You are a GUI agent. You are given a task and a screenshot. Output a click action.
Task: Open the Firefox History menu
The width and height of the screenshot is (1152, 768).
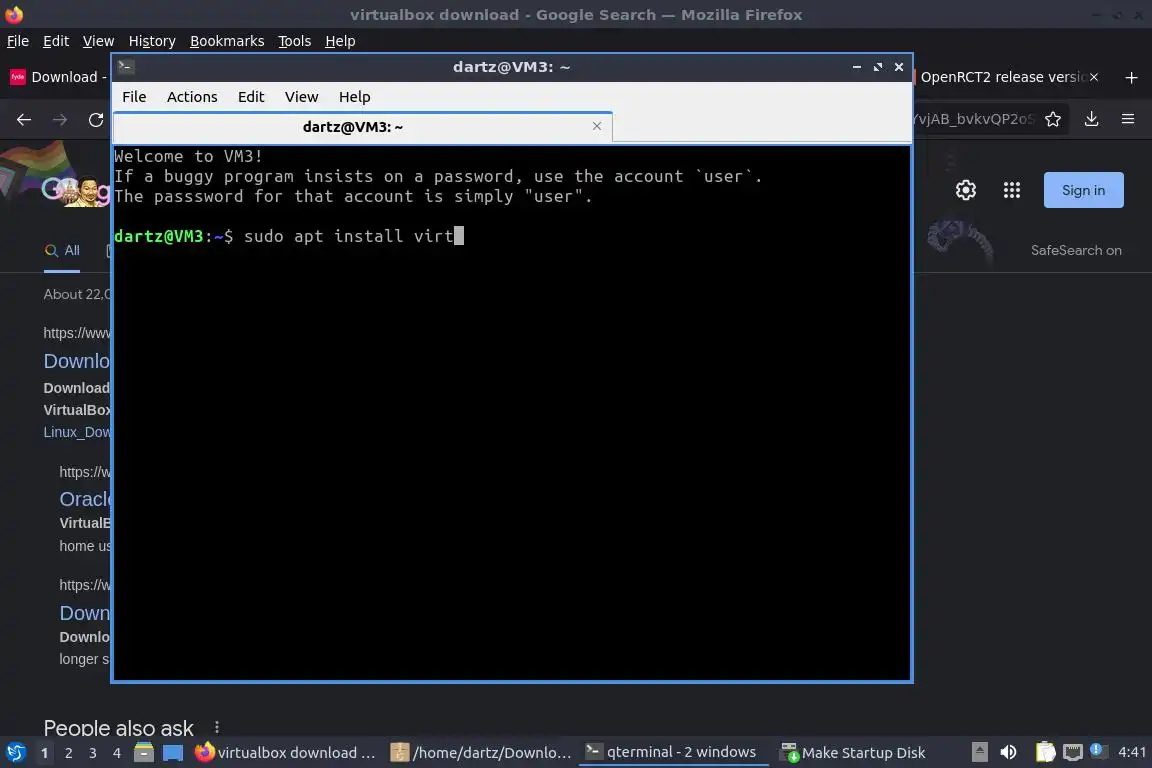point(152,41)
